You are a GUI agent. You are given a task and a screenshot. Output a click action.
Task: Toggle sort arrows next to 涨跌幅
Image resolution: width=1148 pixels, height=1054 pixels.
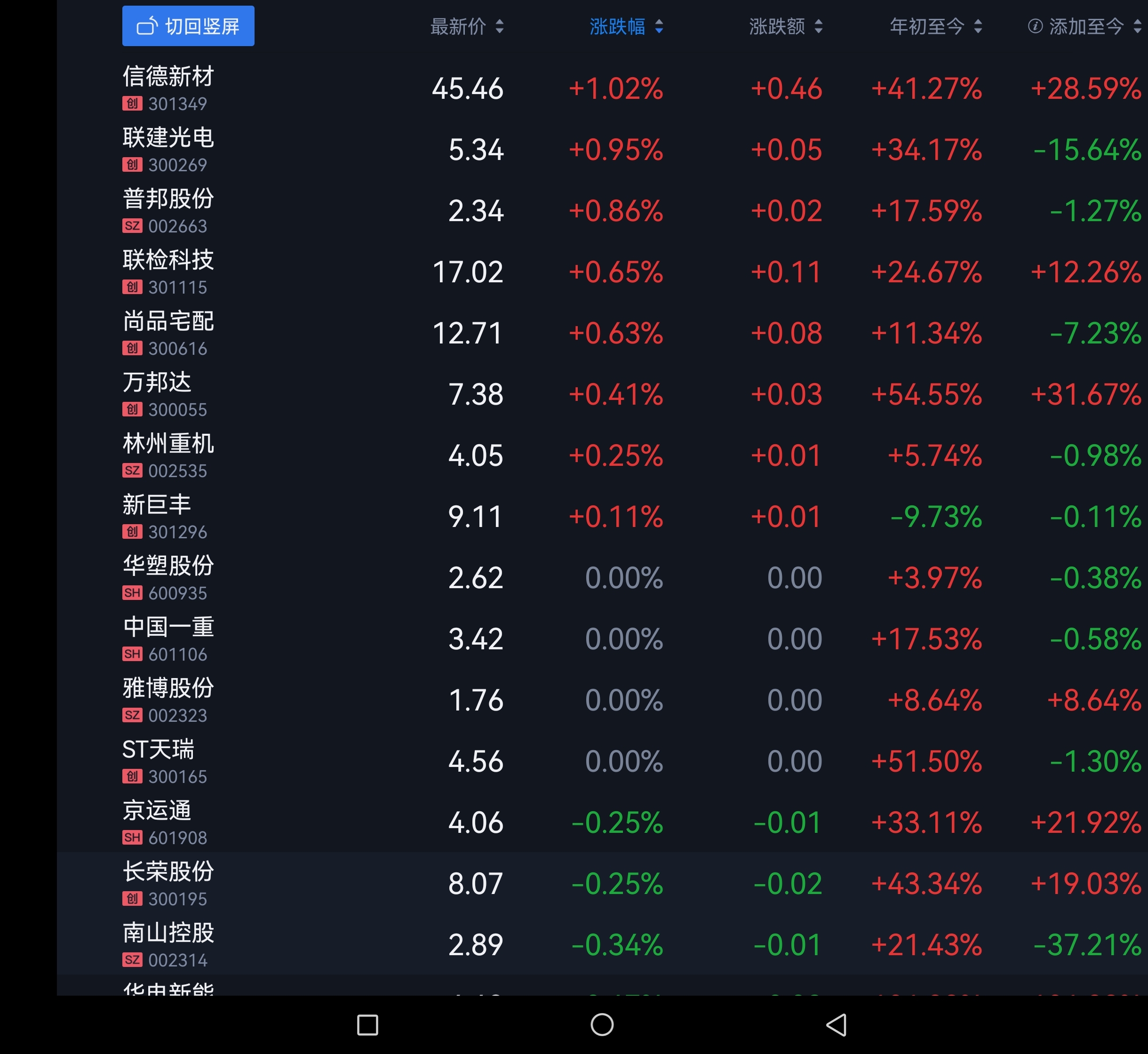tap(659, 26)
